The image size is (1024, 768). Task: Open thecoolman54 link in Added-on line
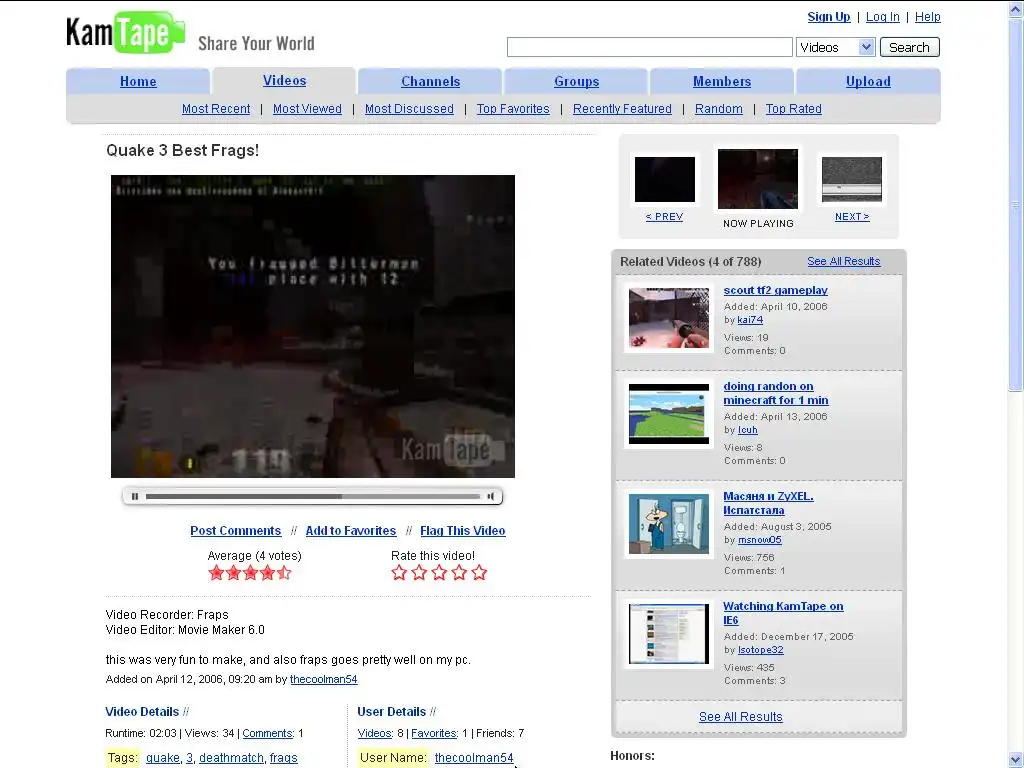pyautogui.click(x=323, y=679)
